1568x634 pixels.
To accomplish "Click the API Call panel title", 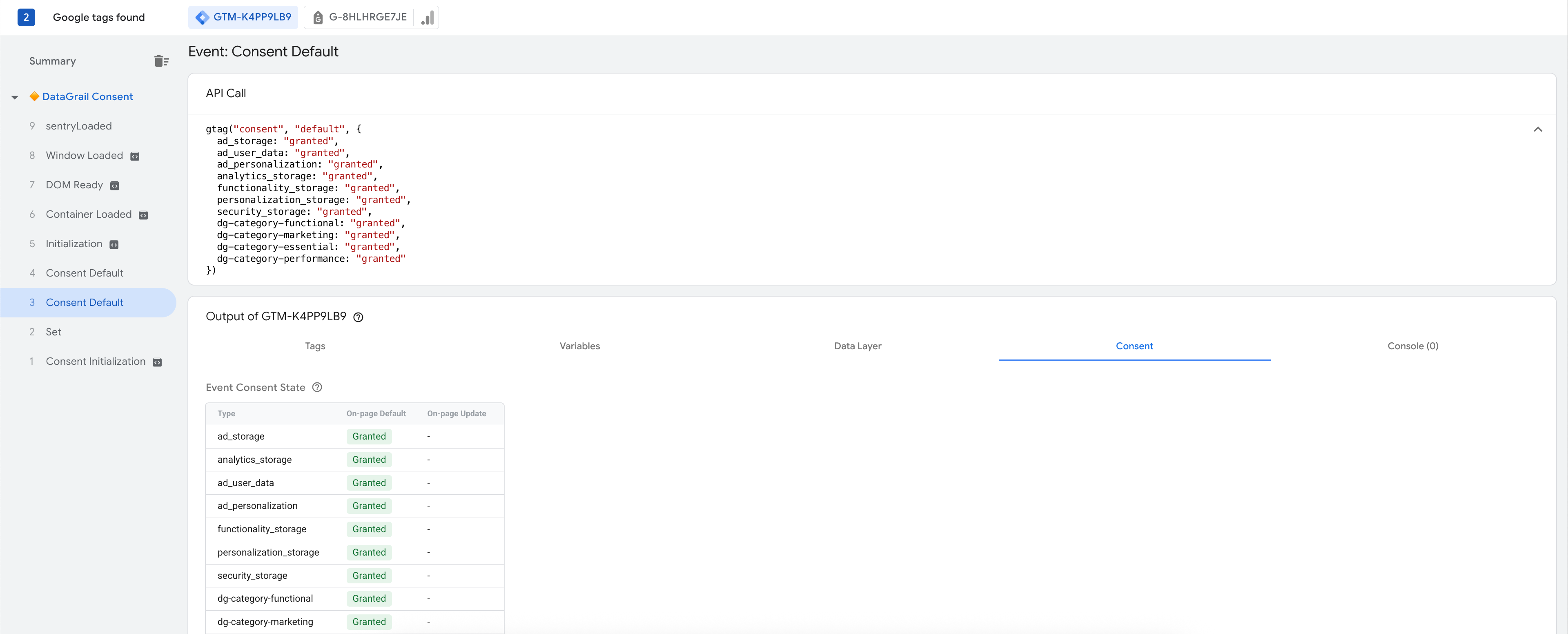I will [x=226, y=93].
